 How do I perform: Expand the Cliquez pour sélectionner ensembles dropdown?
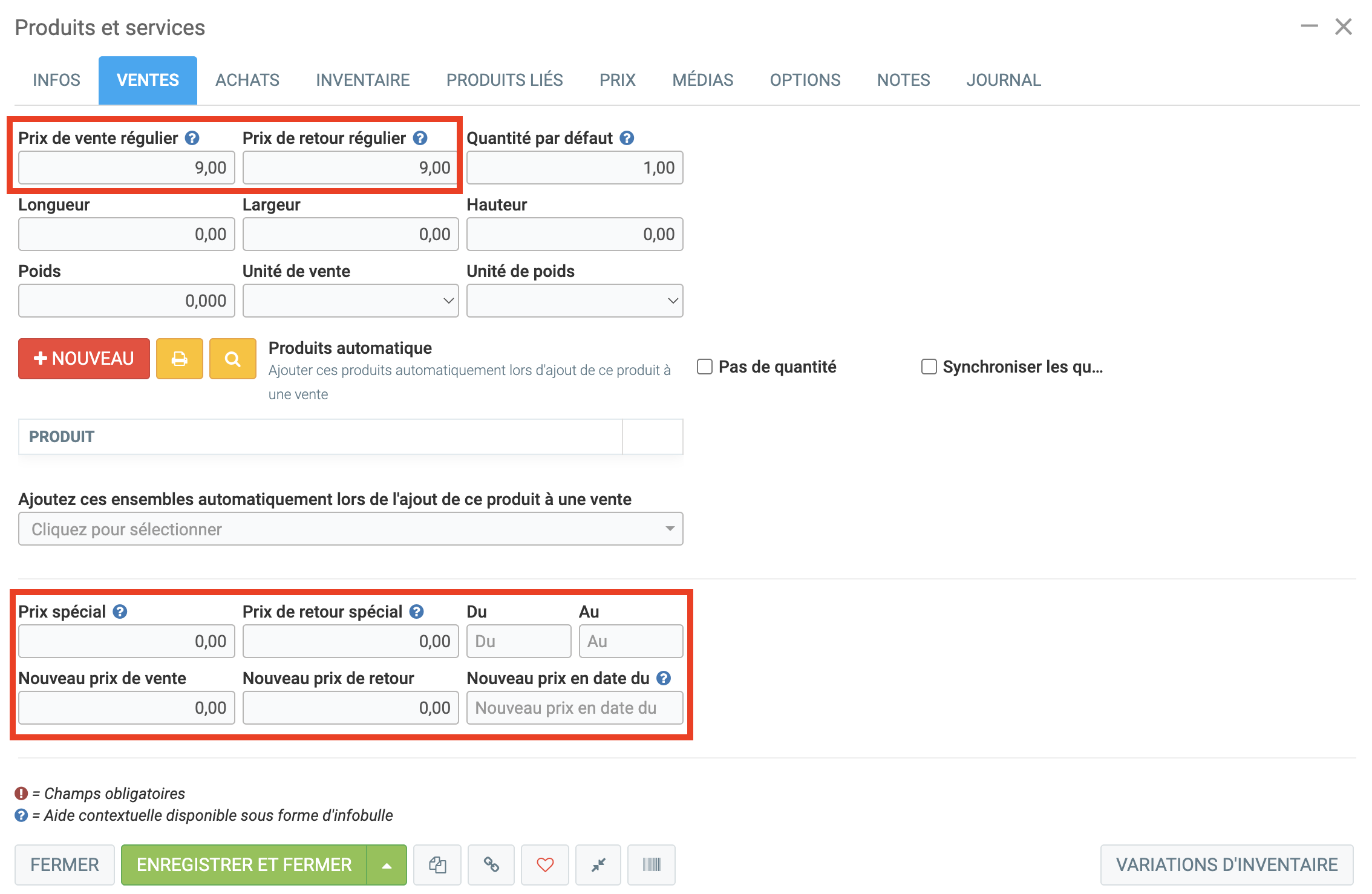[x=350, y=529]
